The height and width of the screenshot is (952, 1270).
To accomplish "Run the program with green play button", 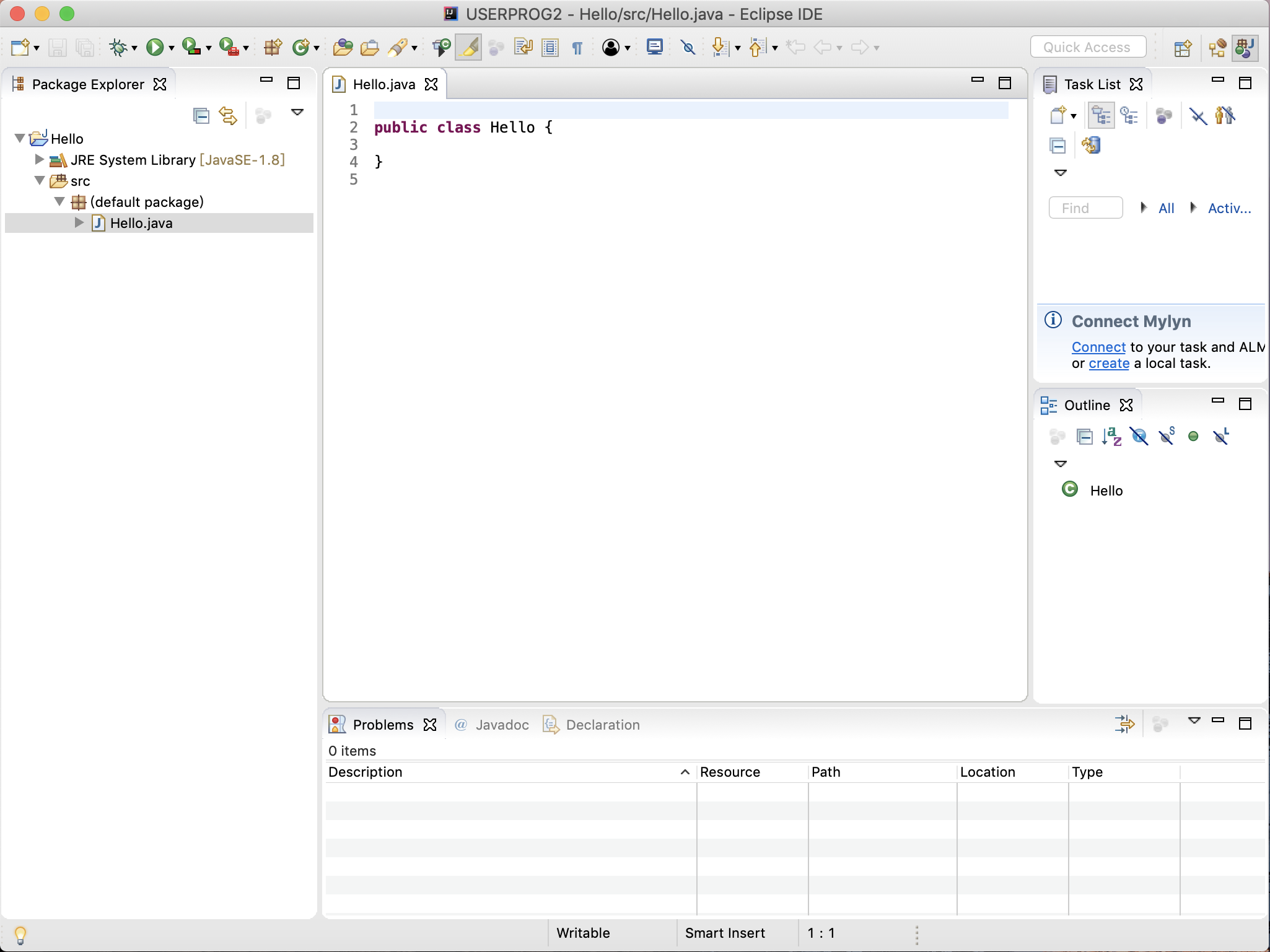I will tap(155, 47).
